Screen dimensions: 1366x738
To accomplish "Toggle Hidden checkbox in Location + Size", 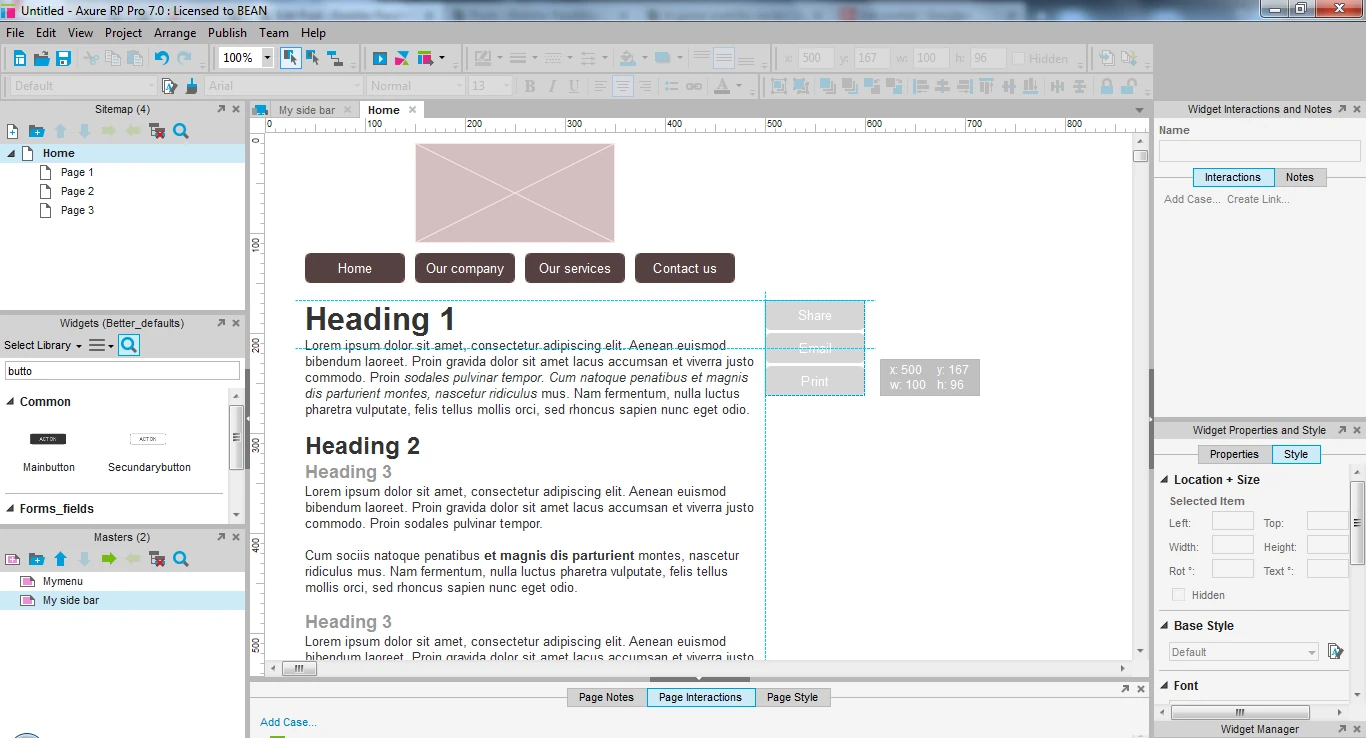I will pyautogui.click(x=1178, y=594).
